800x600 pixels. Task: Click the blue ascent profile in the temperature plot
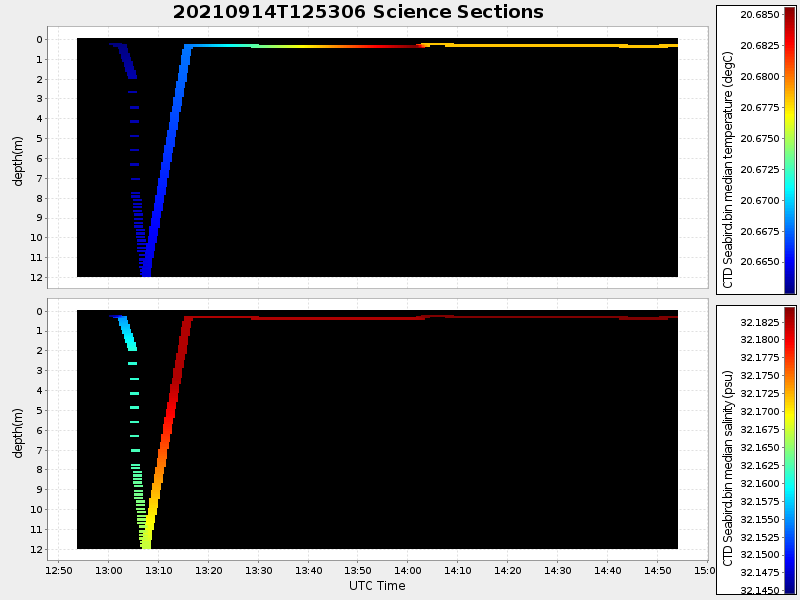tap(167, 161)
